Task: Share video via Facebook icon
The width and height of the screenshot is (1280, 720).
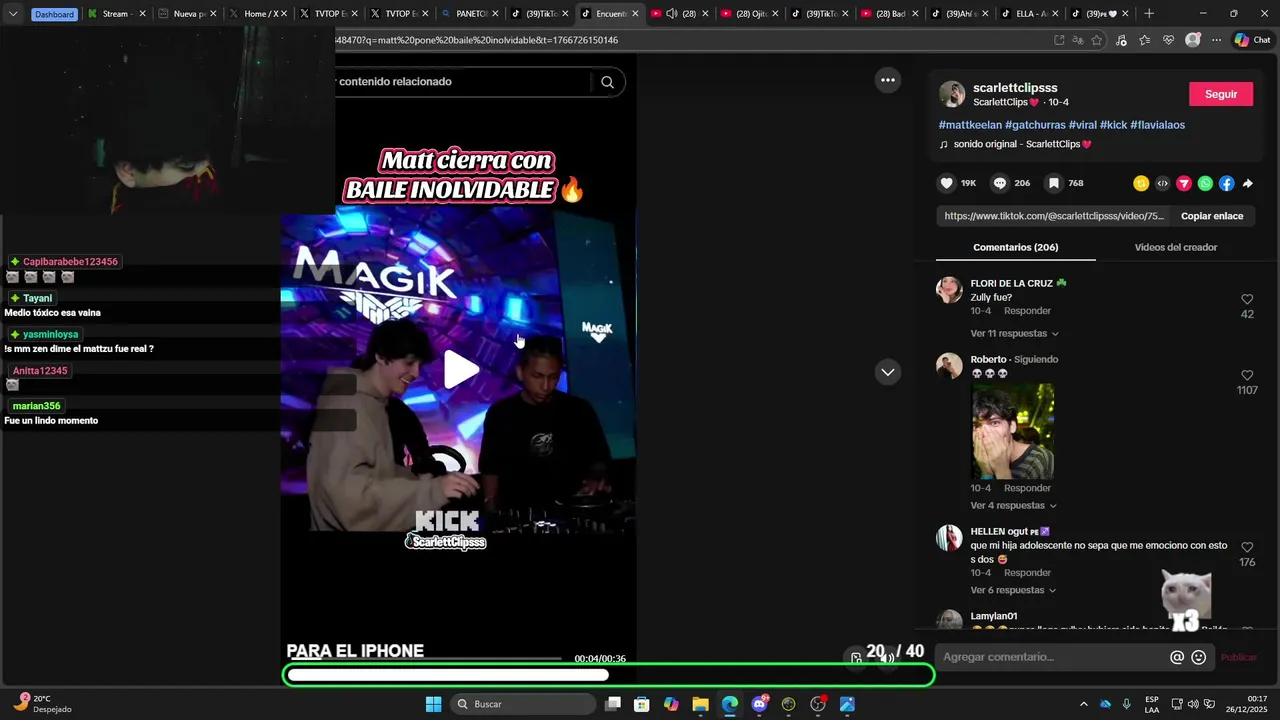Action: point(1226,183)
